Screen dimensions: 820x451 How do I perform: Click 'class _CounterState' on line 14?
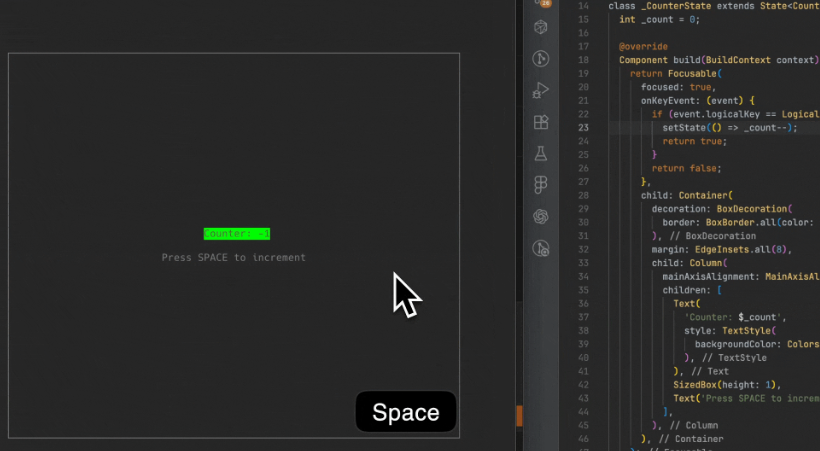[x=660, y=6]
